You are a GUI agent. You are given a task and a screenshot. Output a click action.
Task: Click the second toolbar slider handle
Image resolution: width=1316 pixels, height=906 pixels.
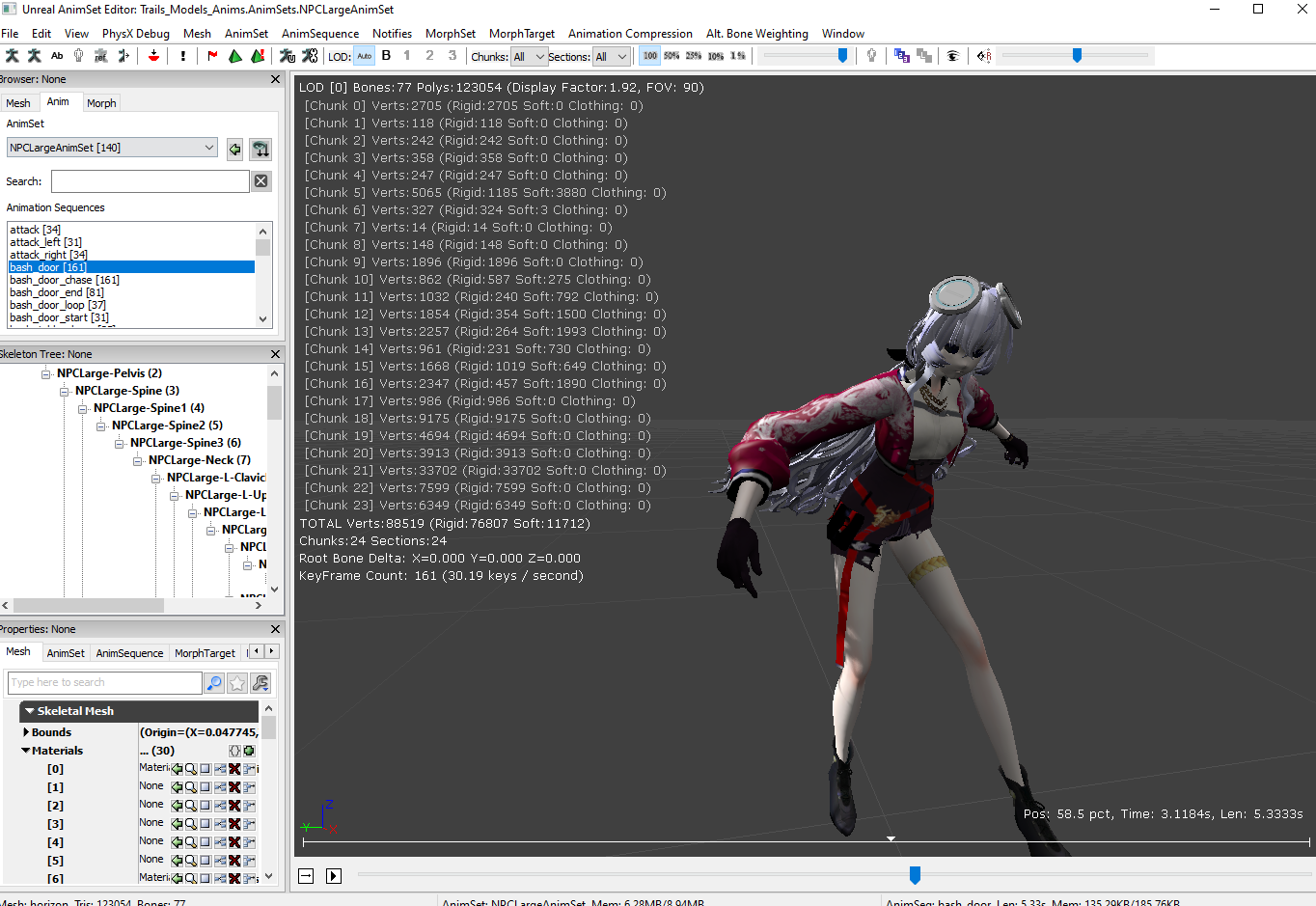(1077, 56)
